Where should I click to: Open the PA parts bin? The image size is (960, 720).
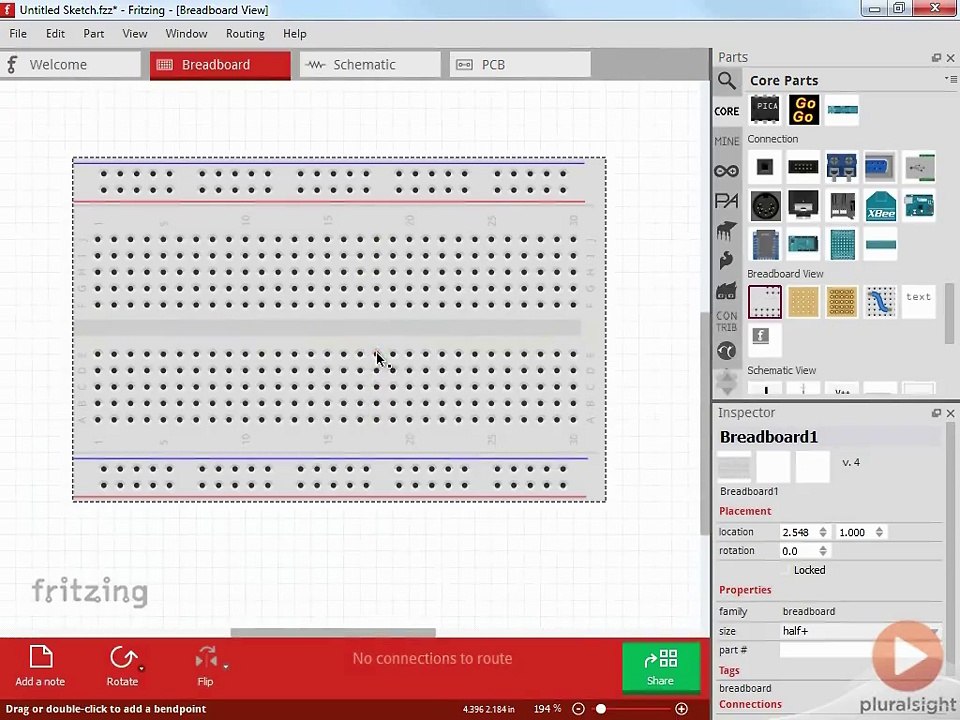727,201
